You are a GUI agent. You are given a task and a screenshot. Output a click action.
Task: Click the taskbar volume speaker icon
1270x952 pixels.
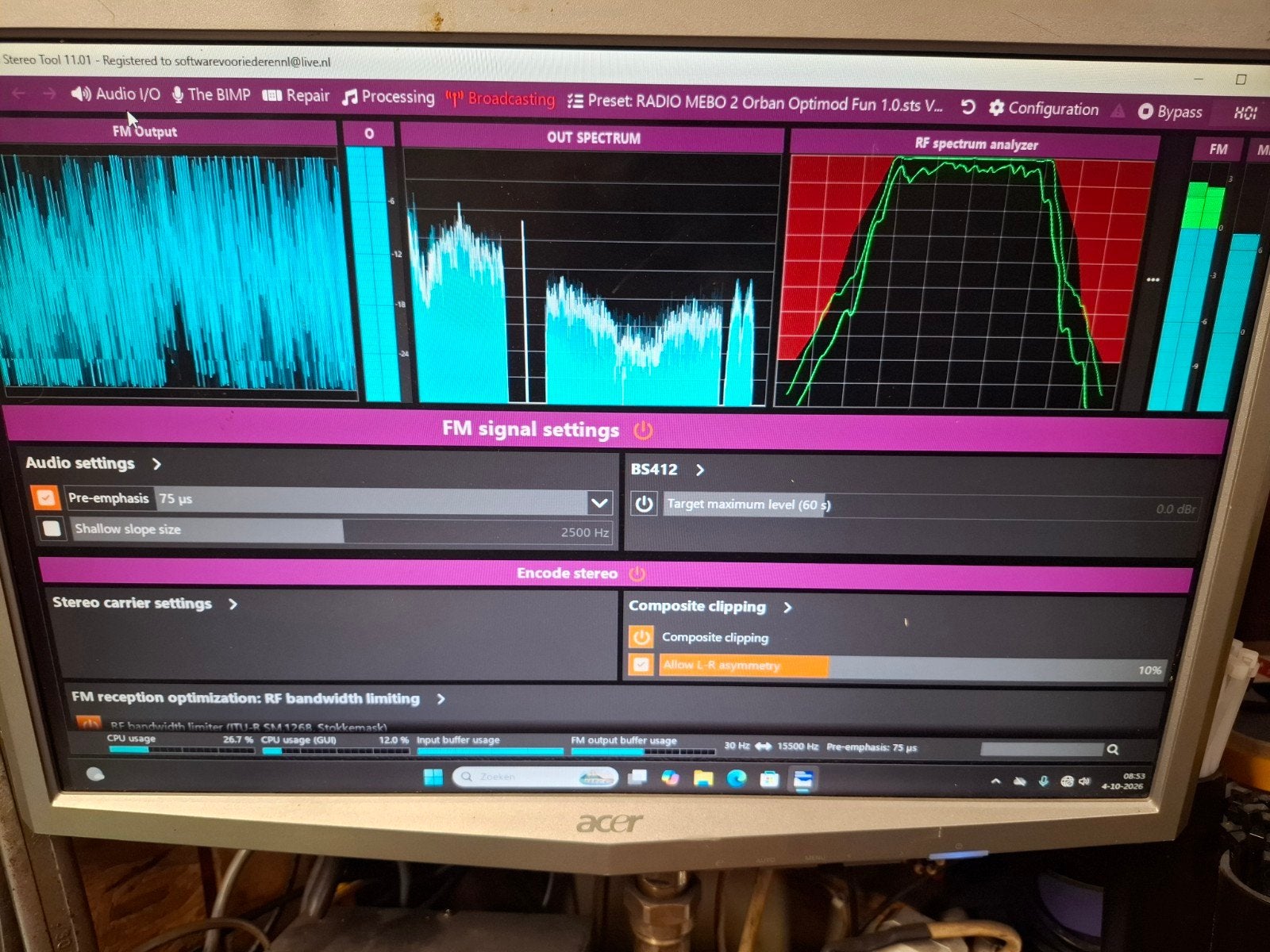(x=1085, y=781)
